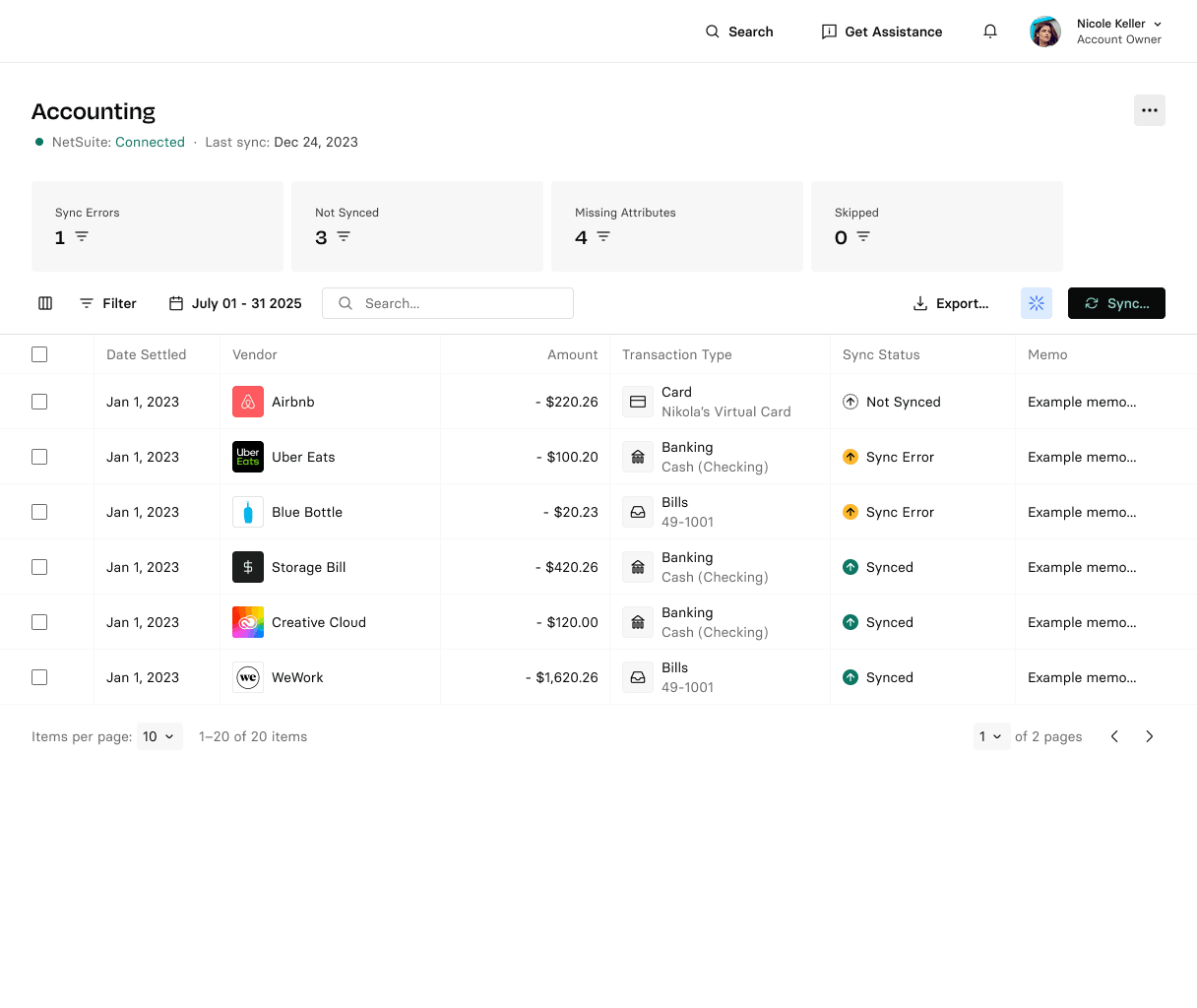
Task: Click the Synced status icon for Creative Cloud
Action: 850,622
